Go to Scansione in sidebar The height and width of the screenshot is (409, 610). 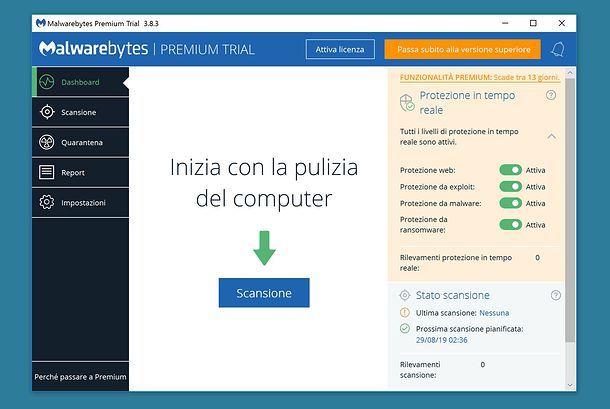tap(81, 112)
